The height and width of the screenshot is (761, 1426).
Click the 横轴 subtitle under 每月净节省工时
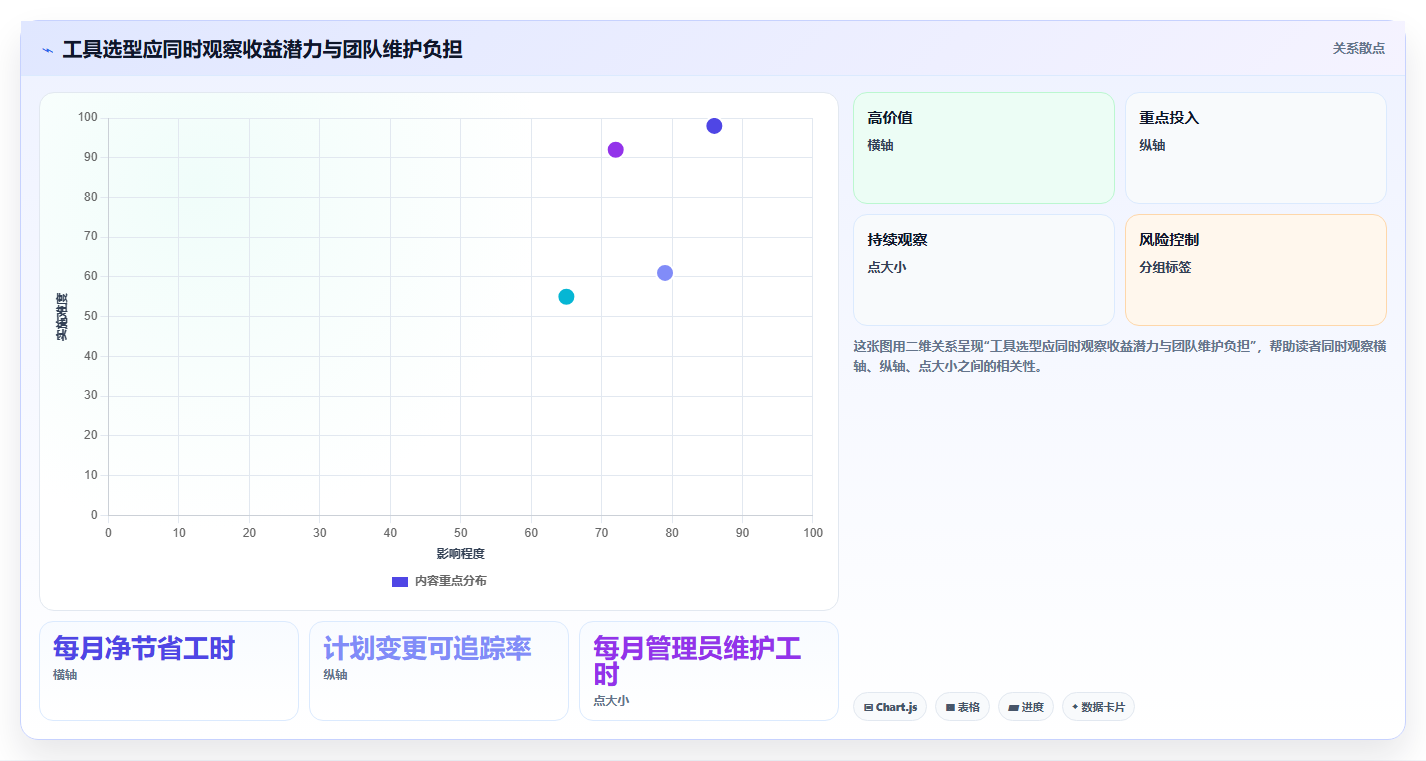click(65, 675)
